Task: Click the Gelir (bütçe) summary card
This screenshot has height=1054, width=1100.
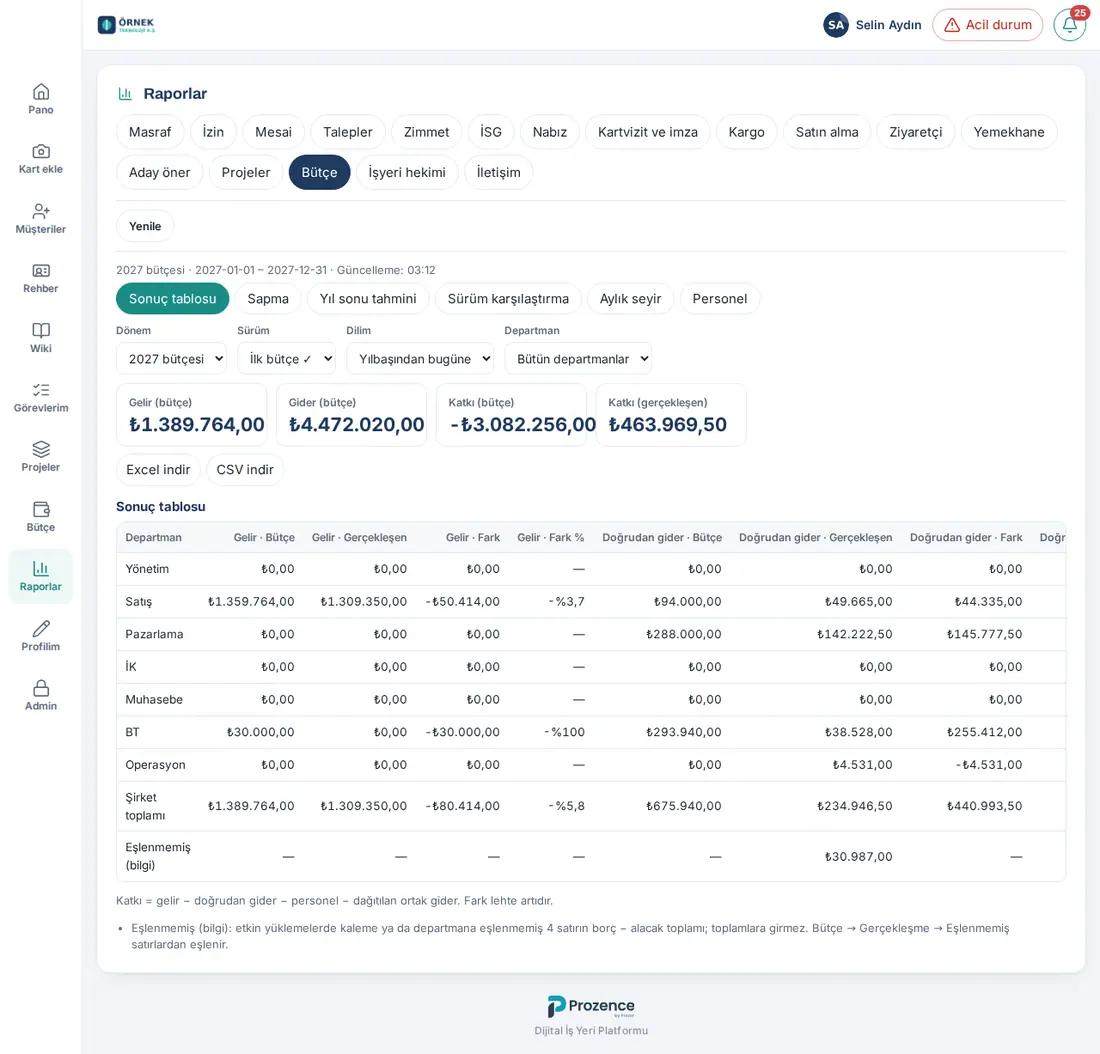Action: tap(192, 415)
